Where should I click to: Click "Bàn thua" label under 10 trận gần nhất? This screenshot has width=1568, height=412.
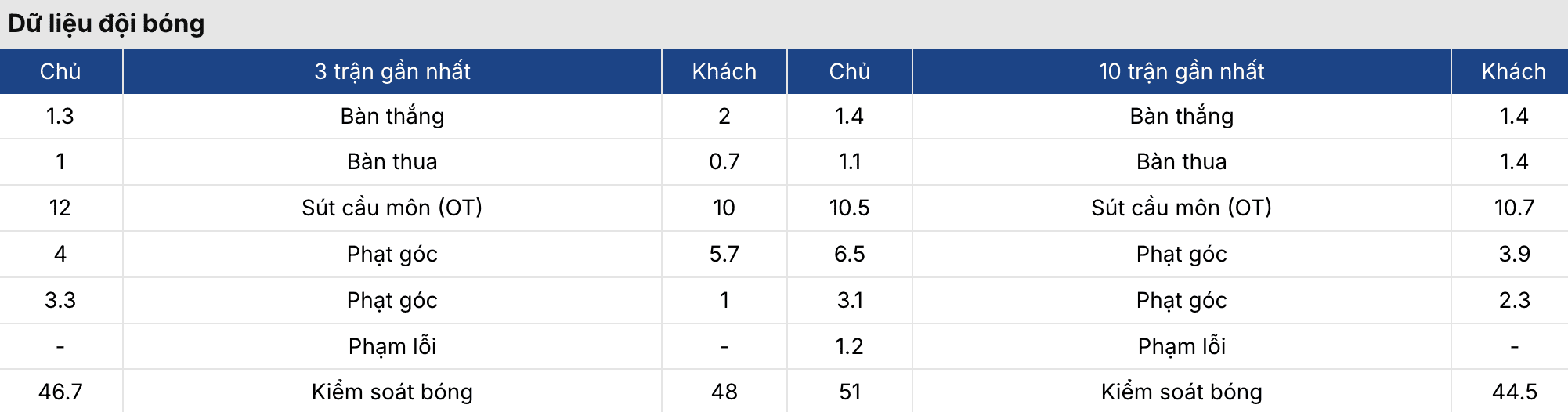pyautogui.click(x=1181, y=161)
